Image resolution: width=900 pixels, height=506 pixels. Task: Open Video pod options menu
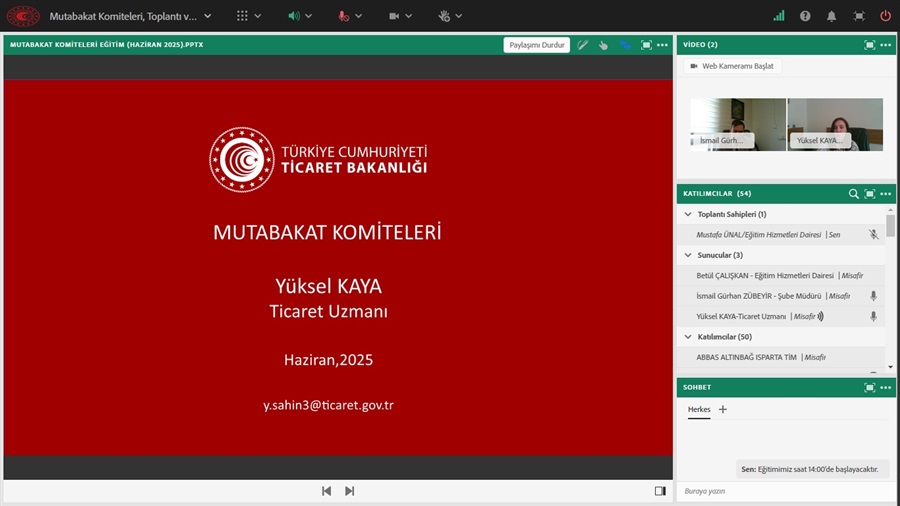[886, 45]
